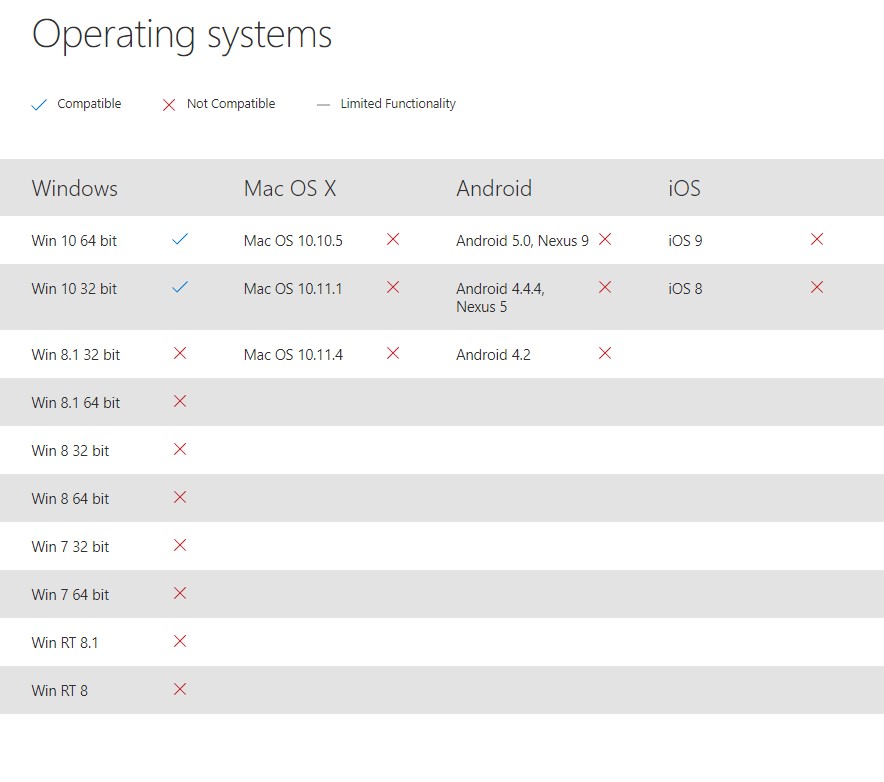Click the Limited Functionality dash icon
This screenshot has width=884, height=782.
point(323,105)
